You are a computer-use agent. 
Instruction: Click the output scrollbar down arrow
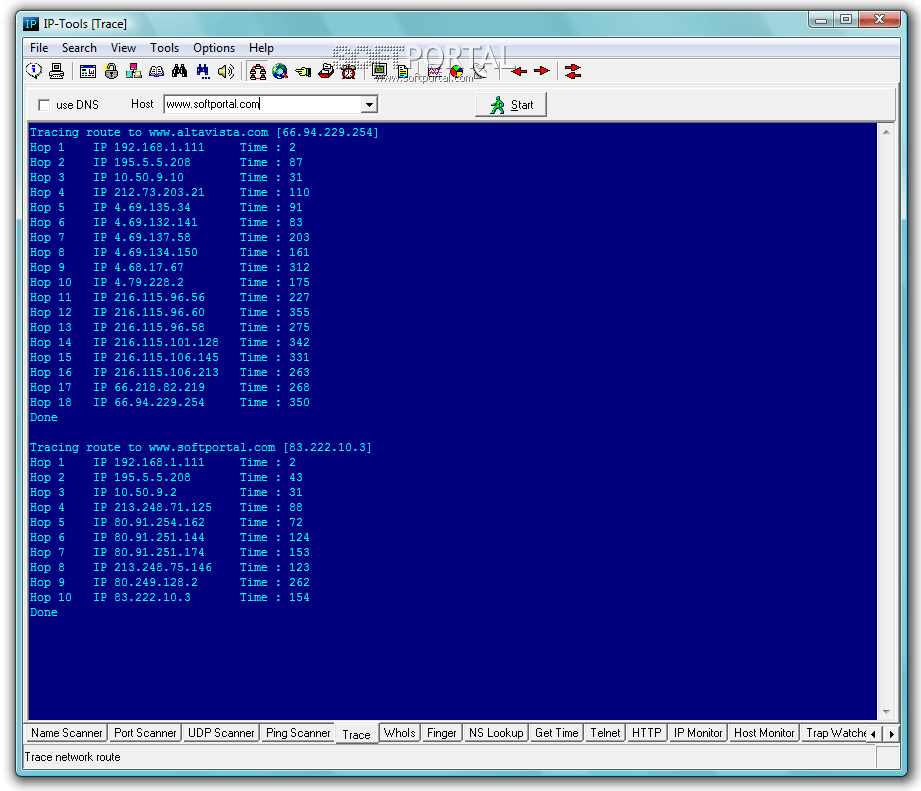pyautogui.click(x=886, y=712)
